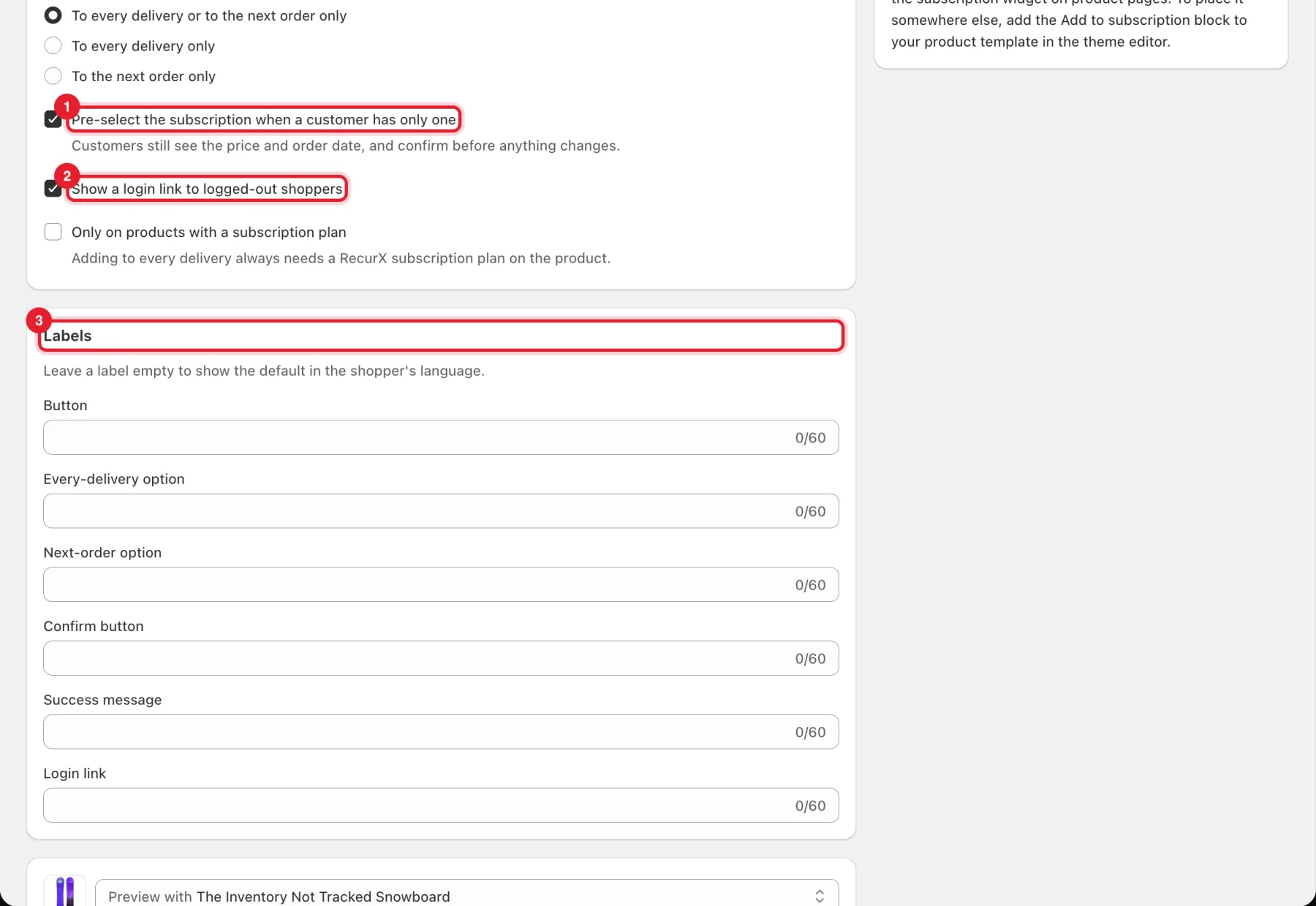Click the up-down chevron on preview selector

pos(820,896)
